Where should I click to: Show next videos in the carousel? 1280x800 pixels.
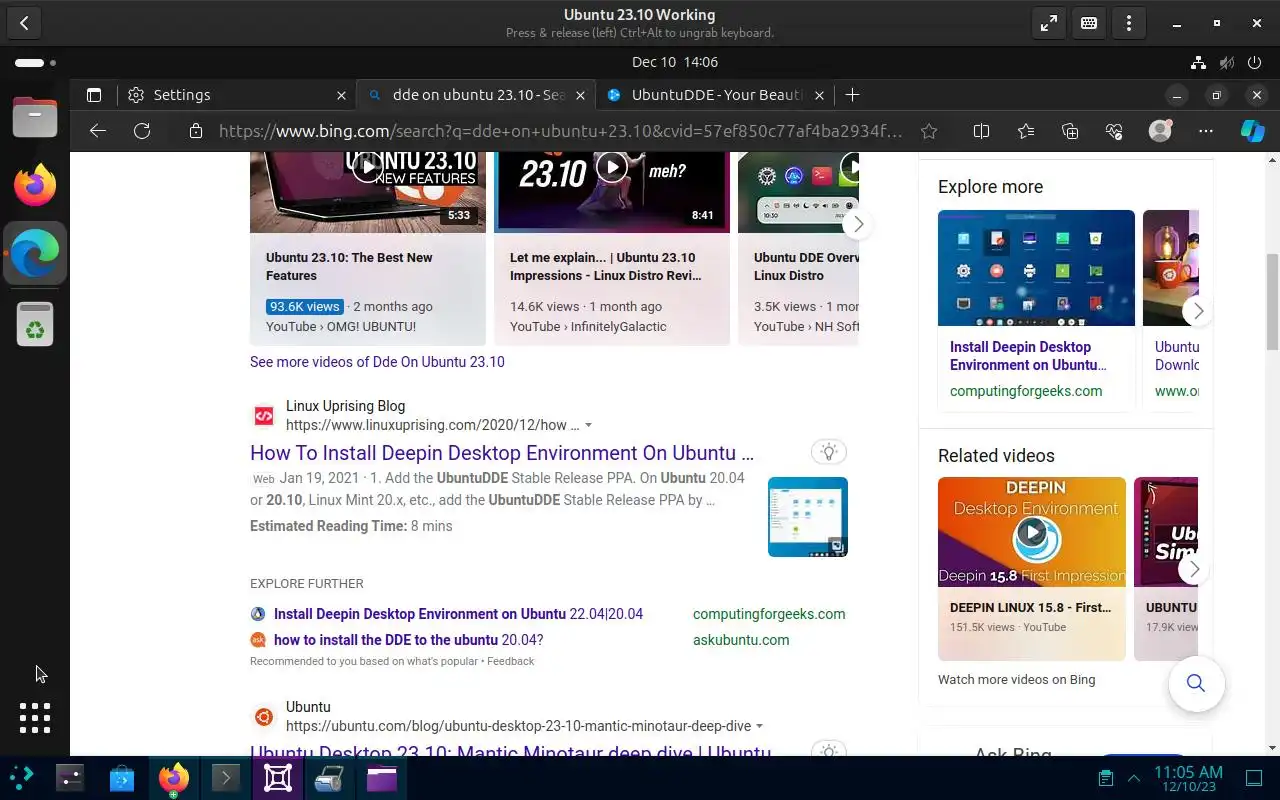(x=857, y=224)
